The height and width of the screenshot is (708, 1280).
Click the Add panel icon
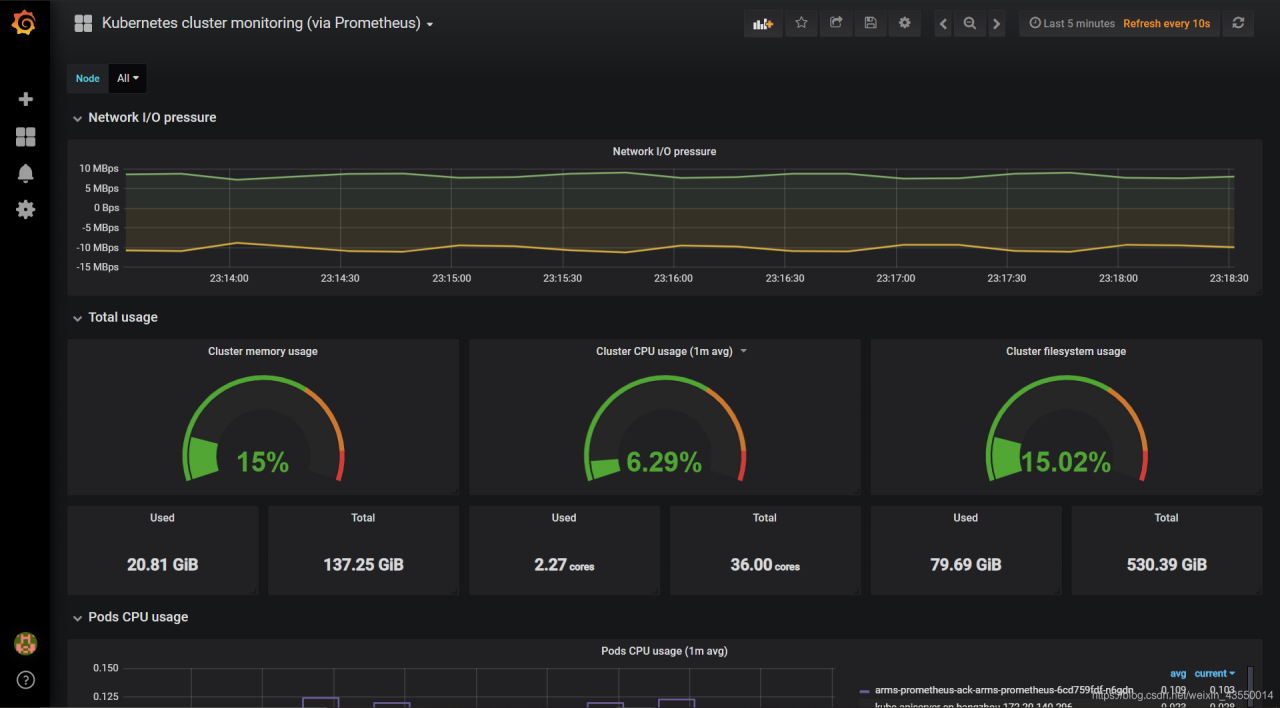coord(763,23)
